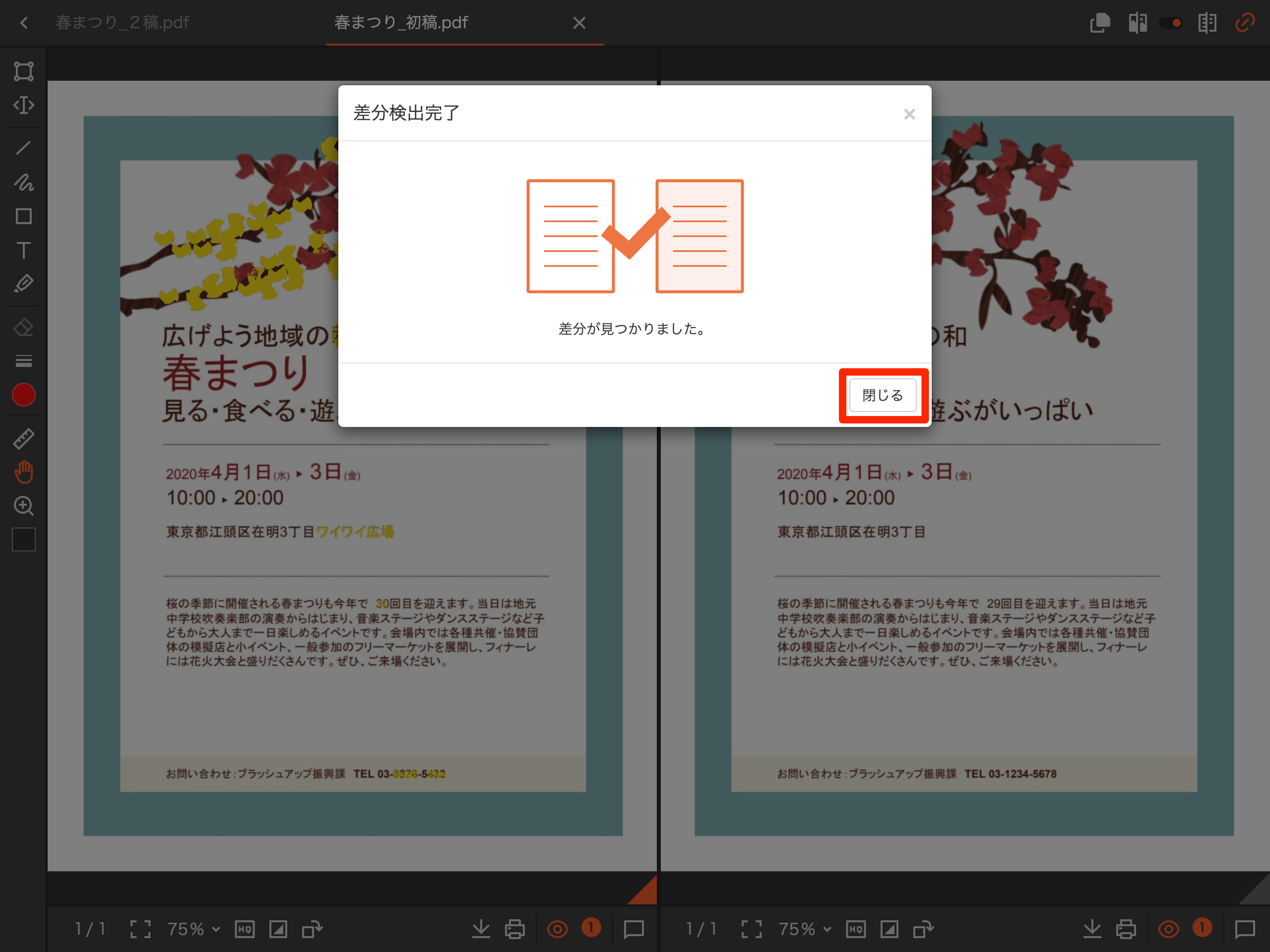Toggle left pane diff visibility eye
Screen dimensions: 1270x952
click(557, 929)
